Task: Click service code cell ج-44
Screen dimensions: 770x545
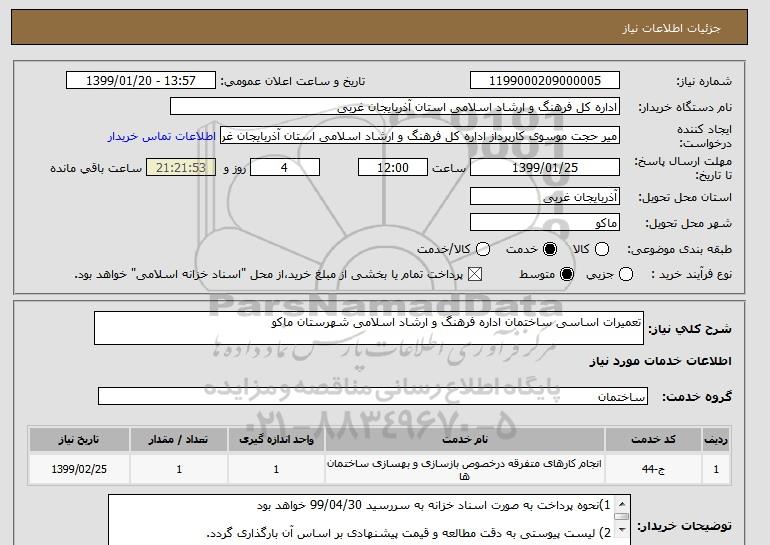Action: click(653, 469)
